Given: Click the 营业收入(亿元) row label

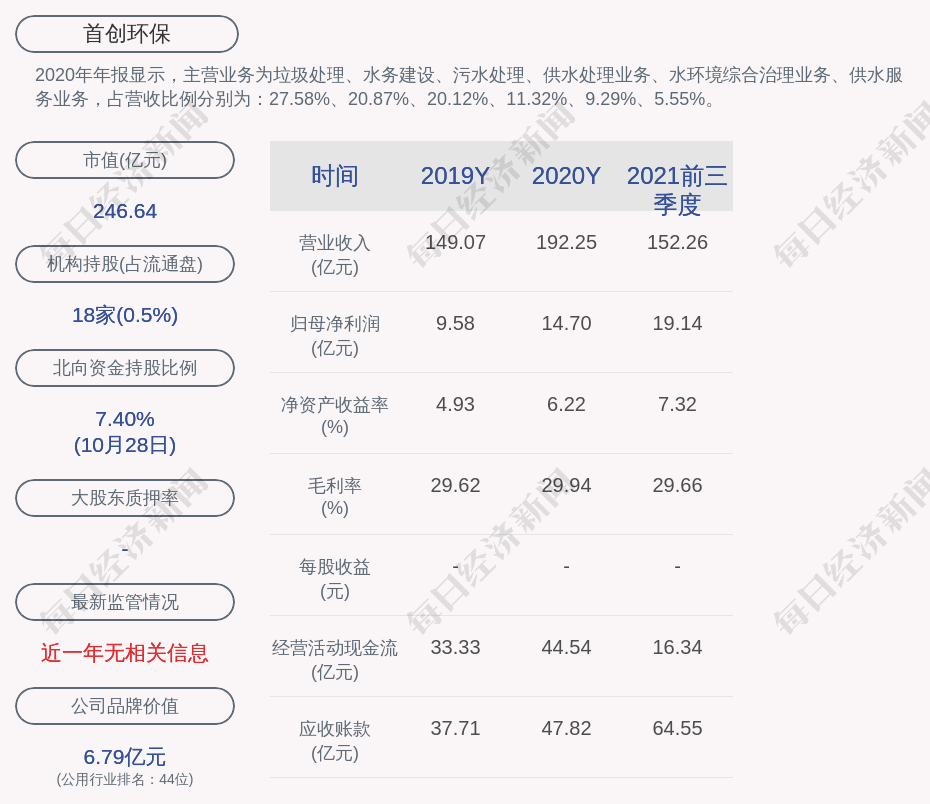Looking at the screenshot, I should pyautogui.click(x=335, y=255).
